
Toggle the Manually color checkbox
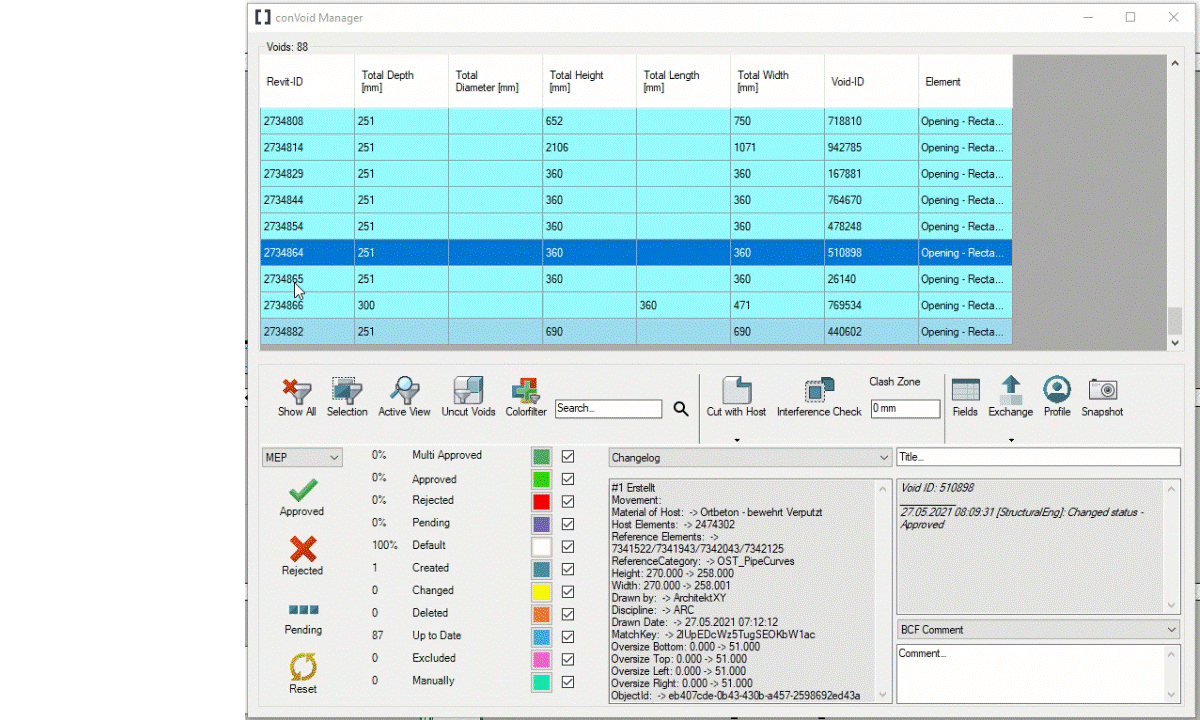tap(568, 682)
